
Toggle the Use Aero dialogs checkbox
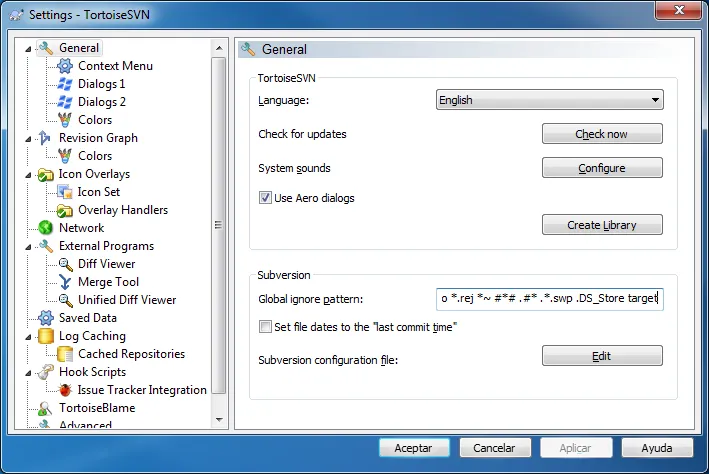tap(265, 198)
